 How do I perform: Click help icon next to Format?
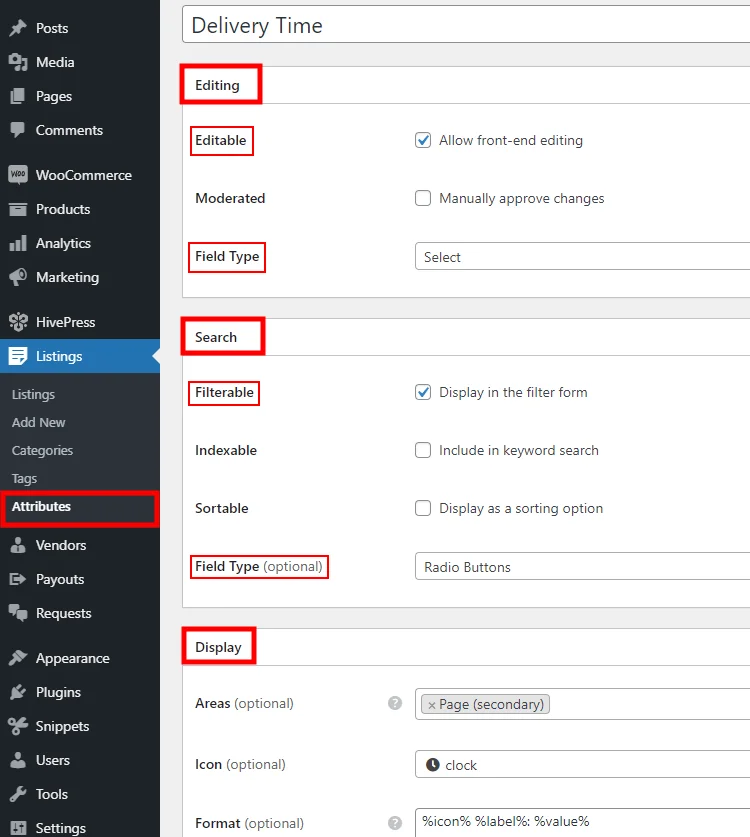(x=395, y=823)
